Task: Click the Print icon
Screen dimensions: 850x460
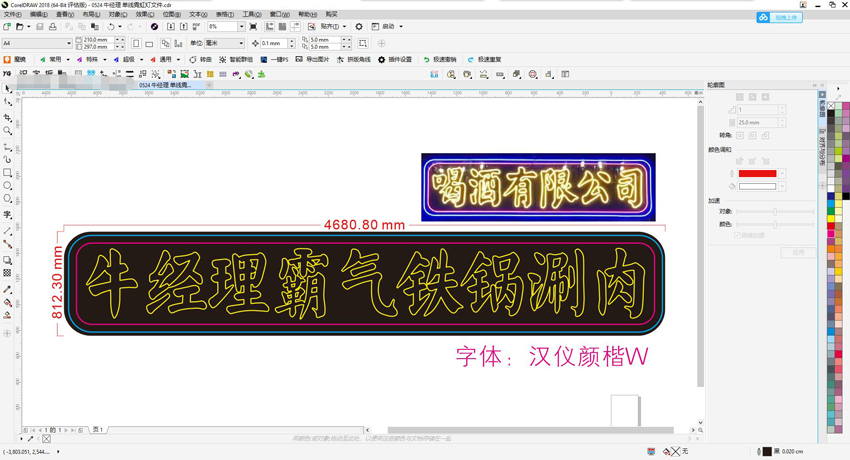Action: (53, 27)
